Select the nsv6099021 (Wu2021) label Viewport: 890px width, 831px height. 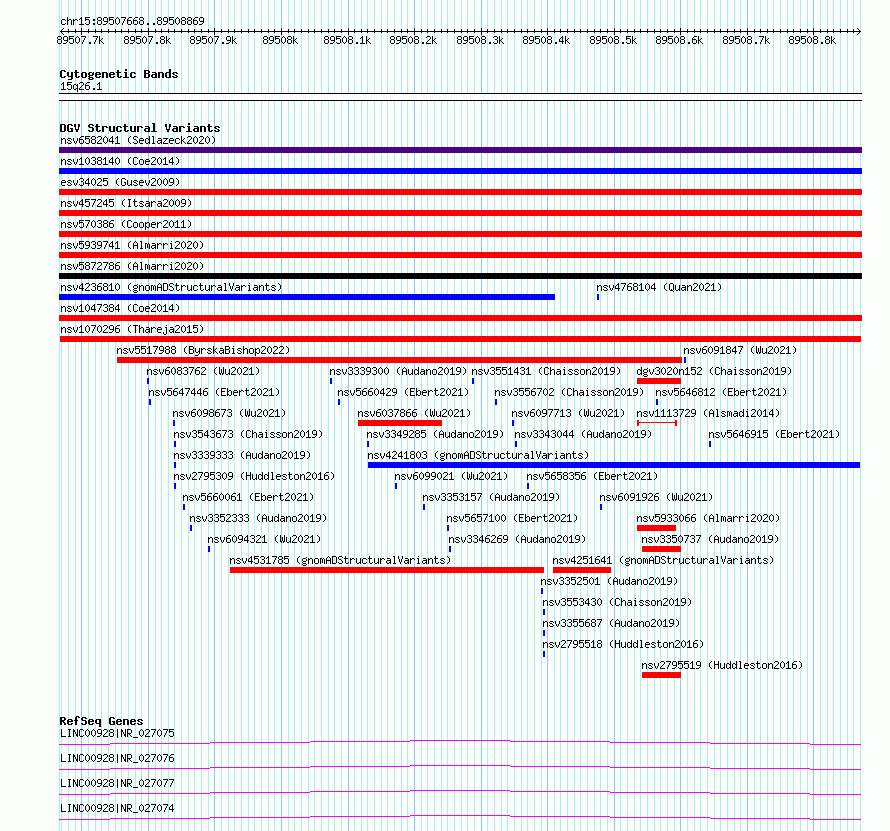pos(451,476)
